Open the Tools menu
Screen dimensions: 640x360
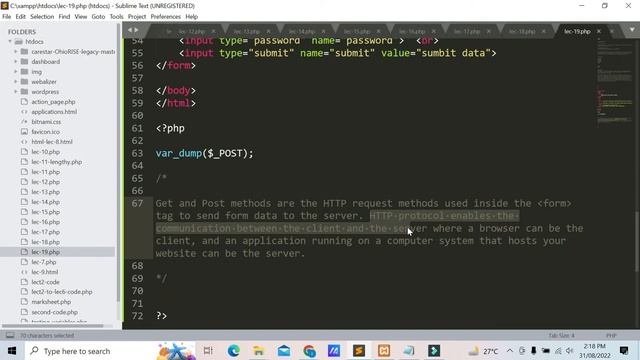click(116, 17)
